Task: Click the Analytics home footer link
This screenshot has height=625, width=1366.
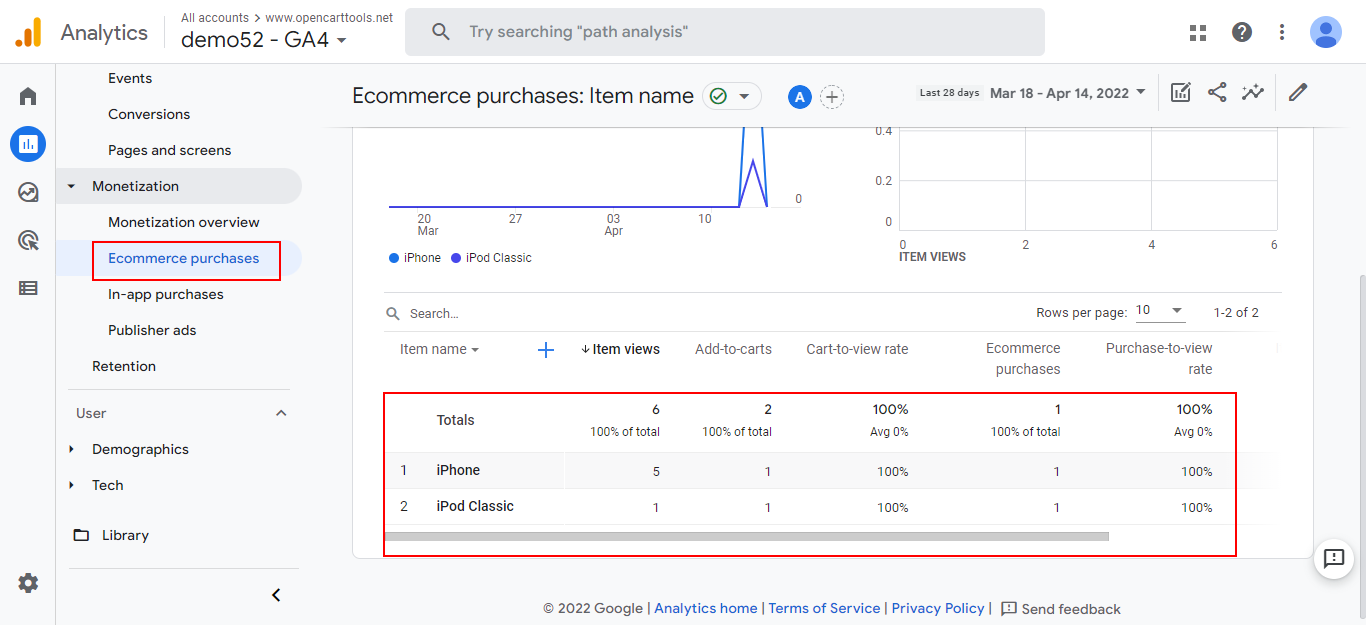Action: click(x=706, y=608)
